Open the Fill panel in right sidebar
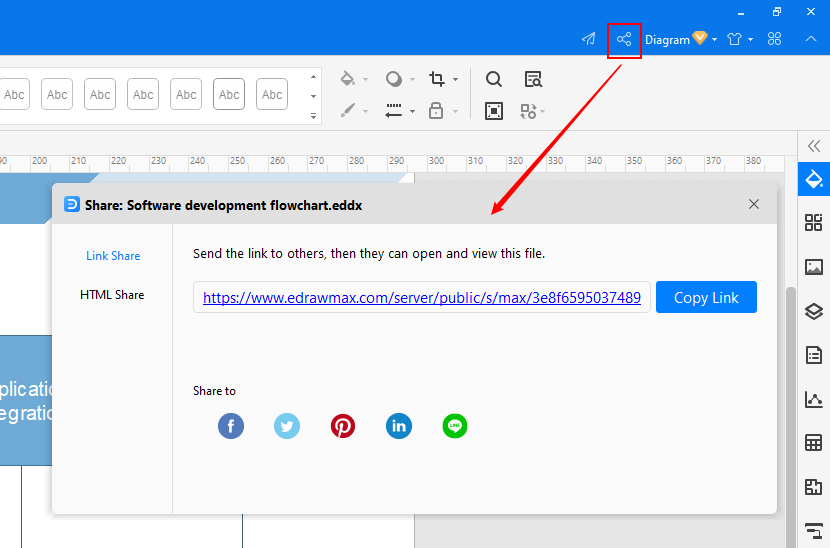Image resolution: width=830 pixels, height=548 pixels. click(x=814, y=179)
